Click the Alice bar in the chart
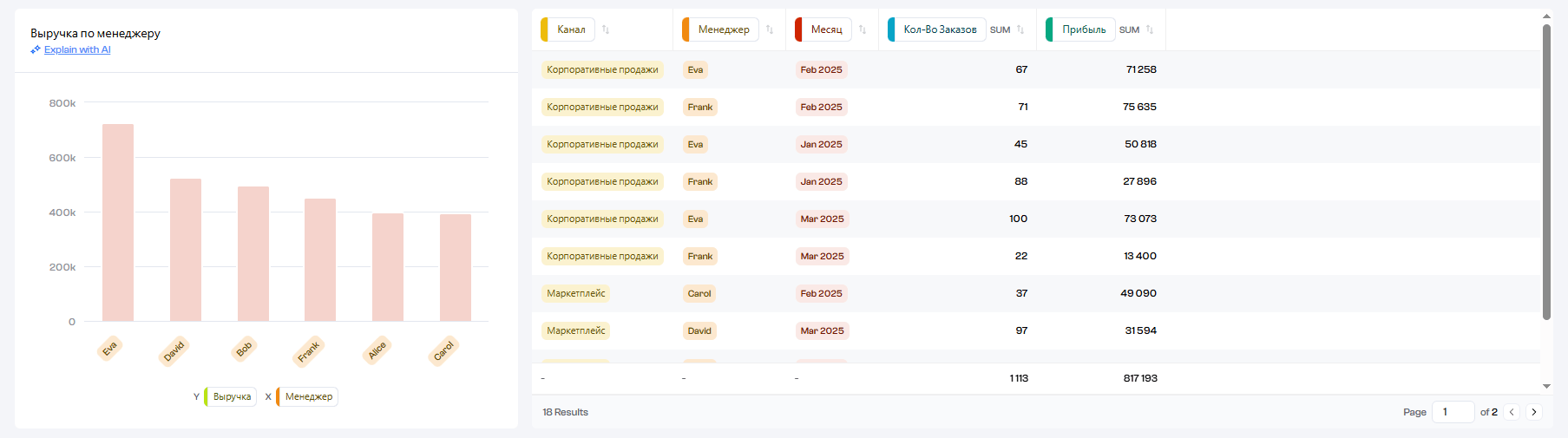Screen dimensions: 1568x438 pyautogui.click(x=388, y=267)
